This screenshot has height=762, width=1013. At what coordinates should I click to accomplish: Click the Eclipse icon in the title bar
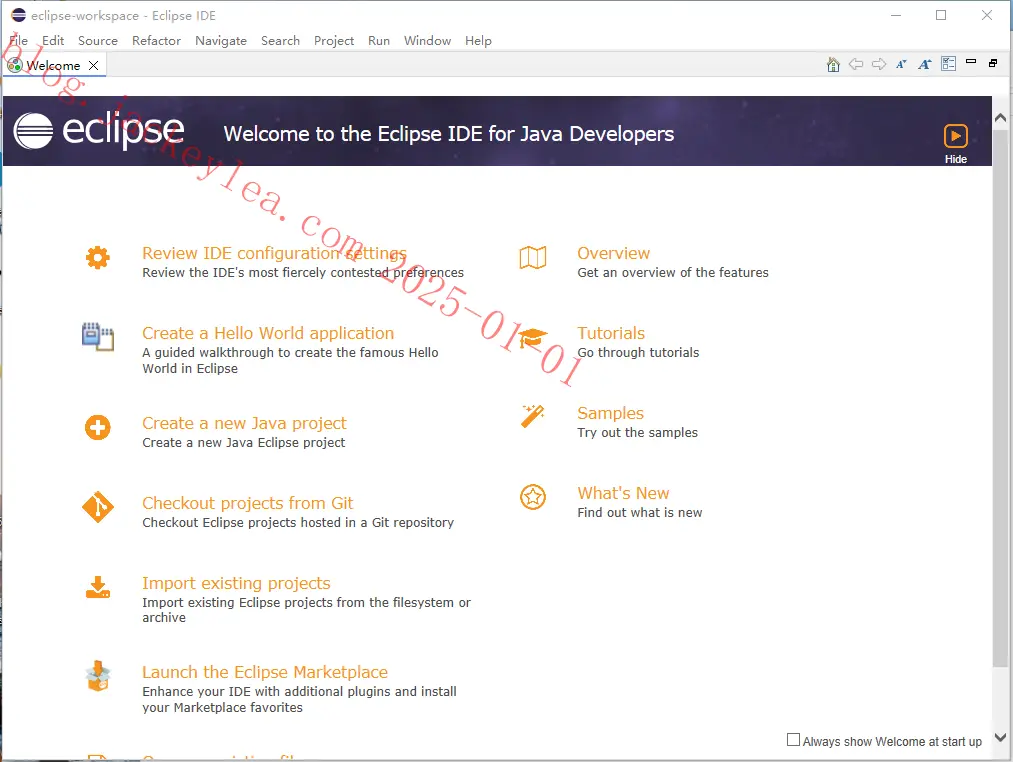tap(19, 15)
